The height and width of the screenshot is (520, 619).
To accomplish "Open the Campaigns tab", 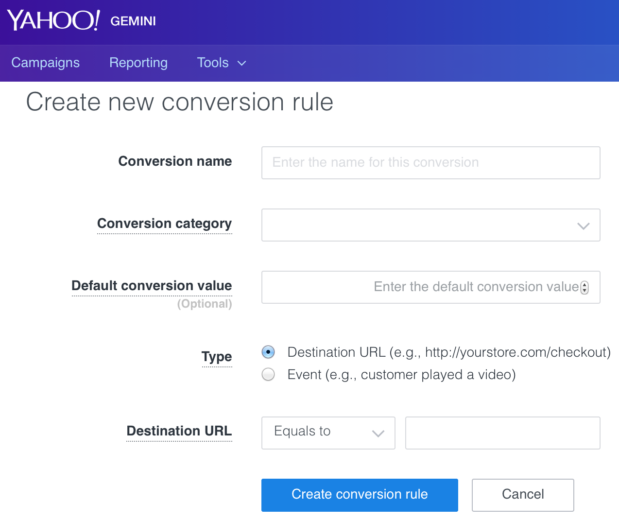I will (x=45, y=63).
